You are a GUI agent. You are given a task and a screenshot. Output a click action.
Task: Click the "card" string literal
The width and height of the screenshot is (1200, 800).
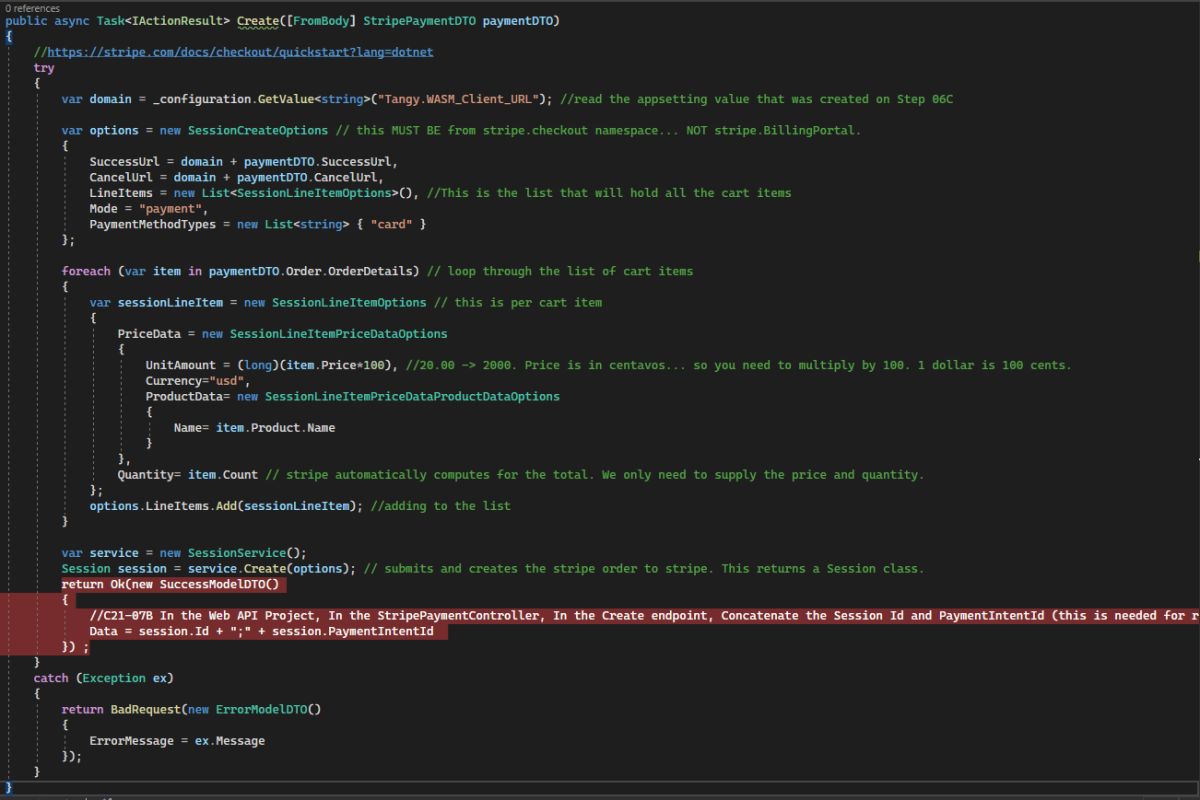tap(391, 224)
